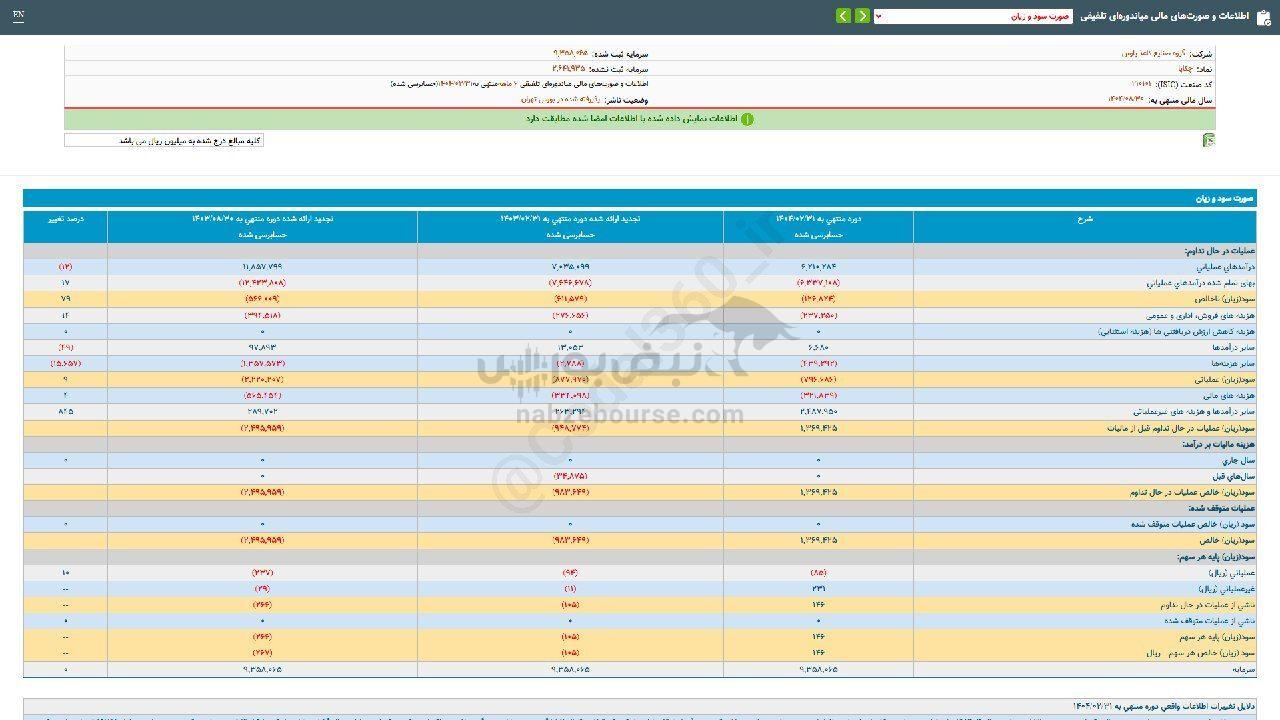This screenshot has height=720, width=1280.
Task: Click the leftmost green arrow button in the header
Action: (842, 16)
